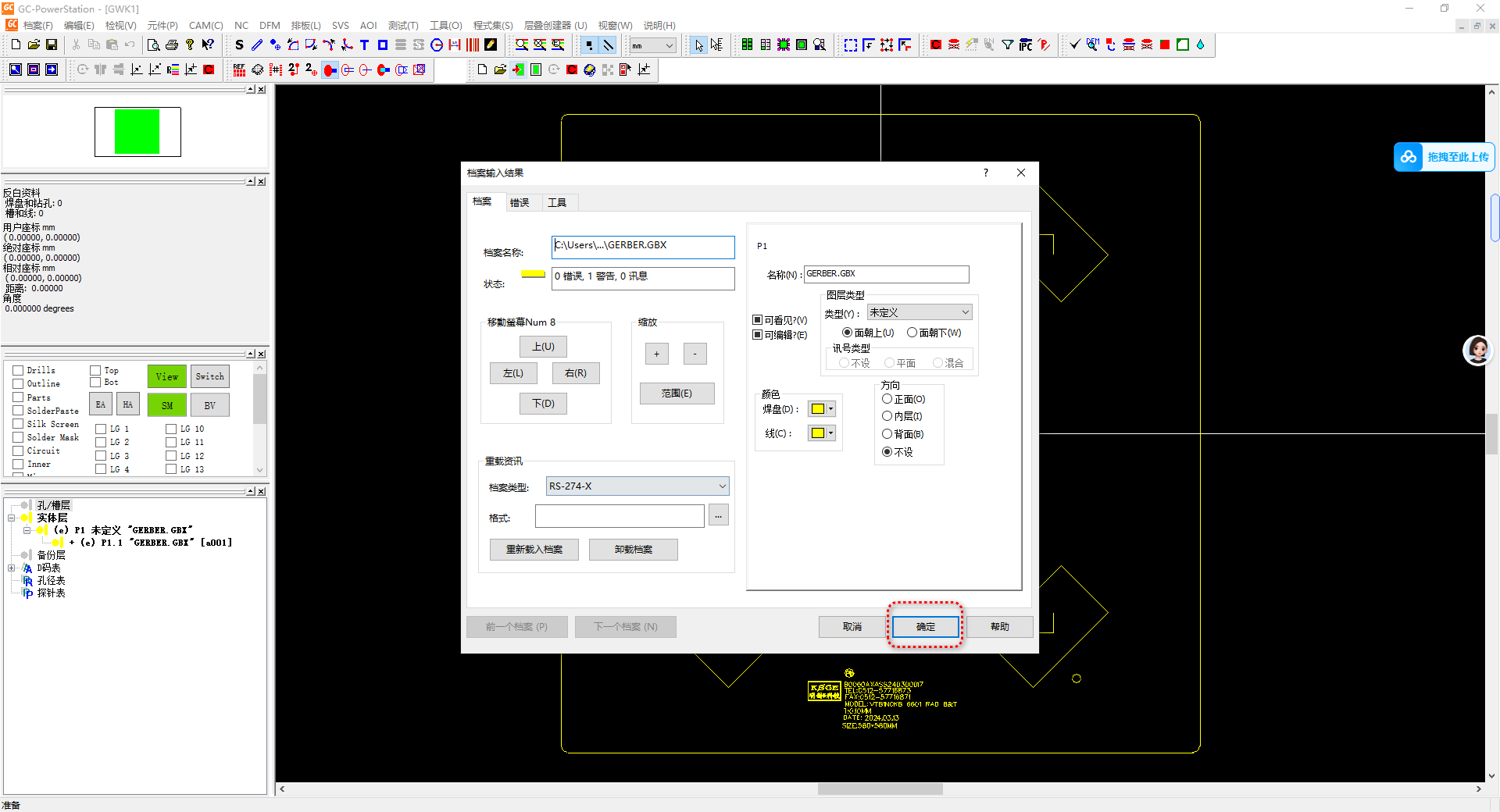Collapse the 实体层 tree node
Image resolution: width=1500 pixels, height=812 pixels.
click(12, 518)
